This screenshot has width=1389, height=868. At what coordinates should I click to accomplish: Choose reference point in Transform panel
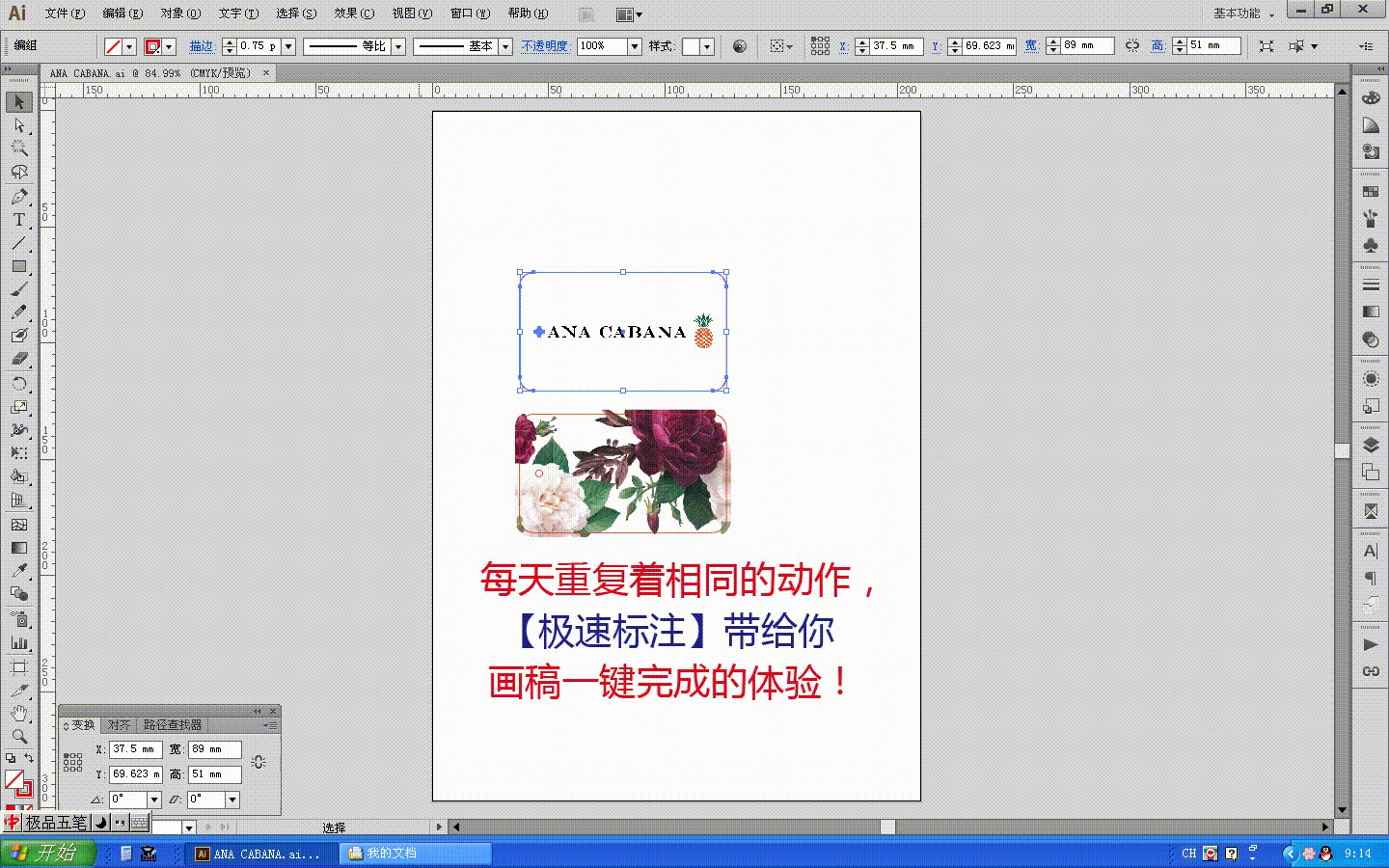(x=72, y=762)
